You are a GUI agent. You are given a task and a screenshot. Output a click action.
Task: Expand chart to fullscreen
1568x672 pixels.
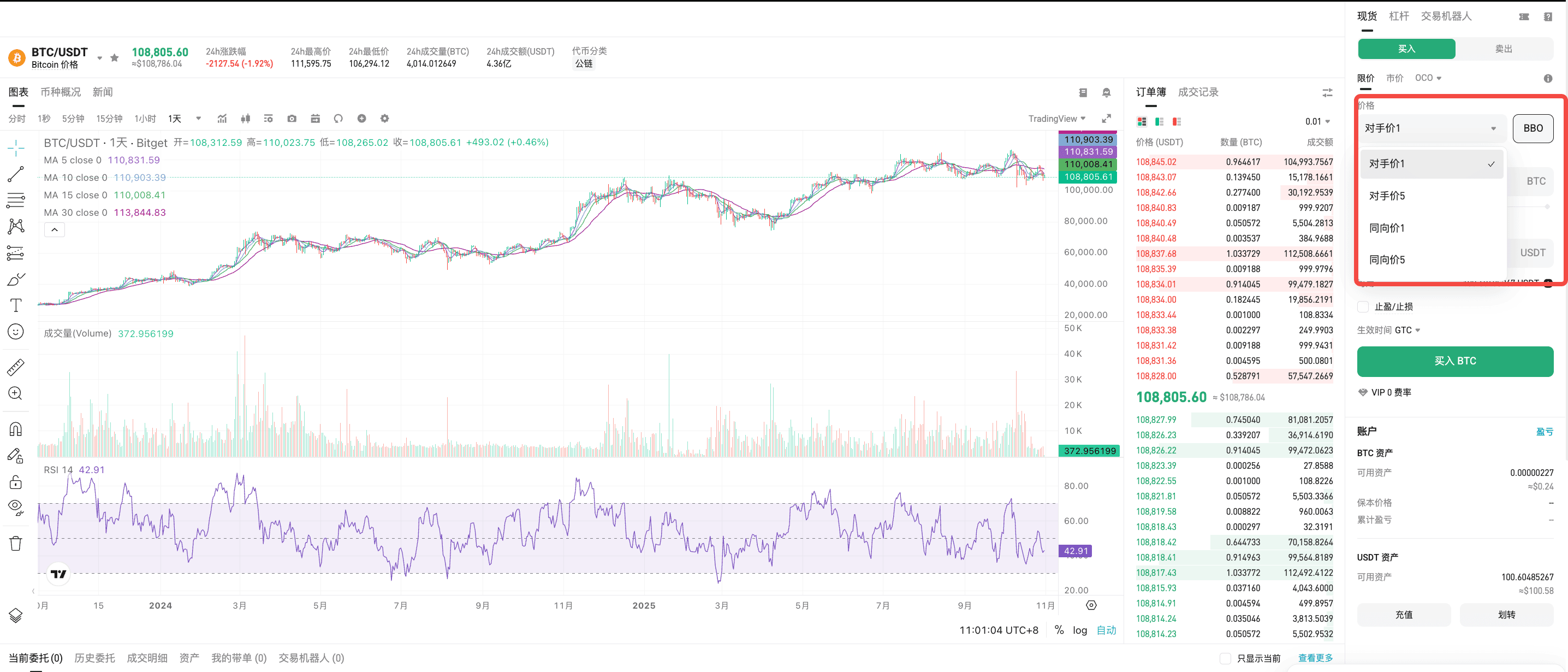tap(1106, 119)
